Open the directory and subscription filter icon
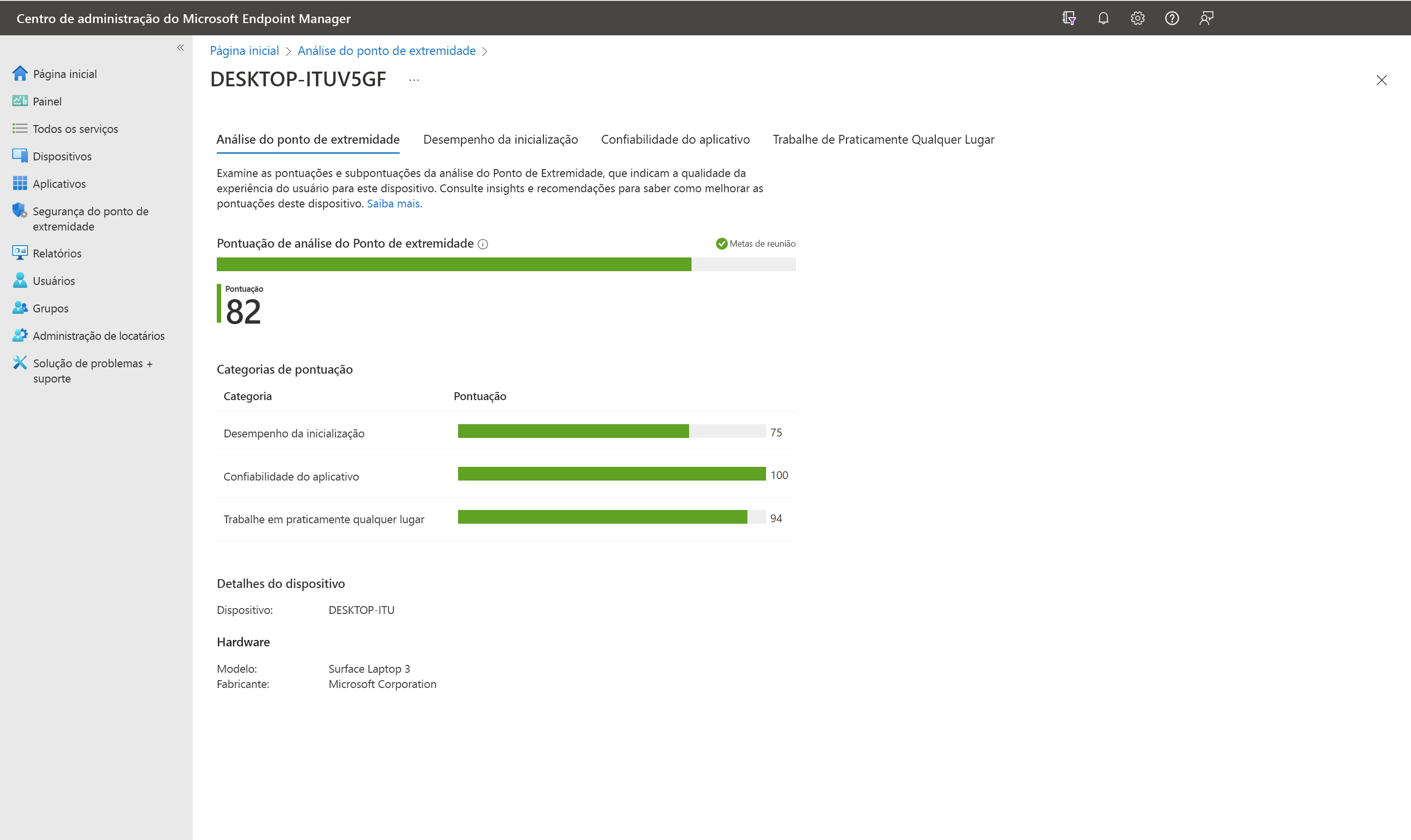The height and width of the screenshot is (840, 1411). pyautogui.click(x=1069, y=18)
